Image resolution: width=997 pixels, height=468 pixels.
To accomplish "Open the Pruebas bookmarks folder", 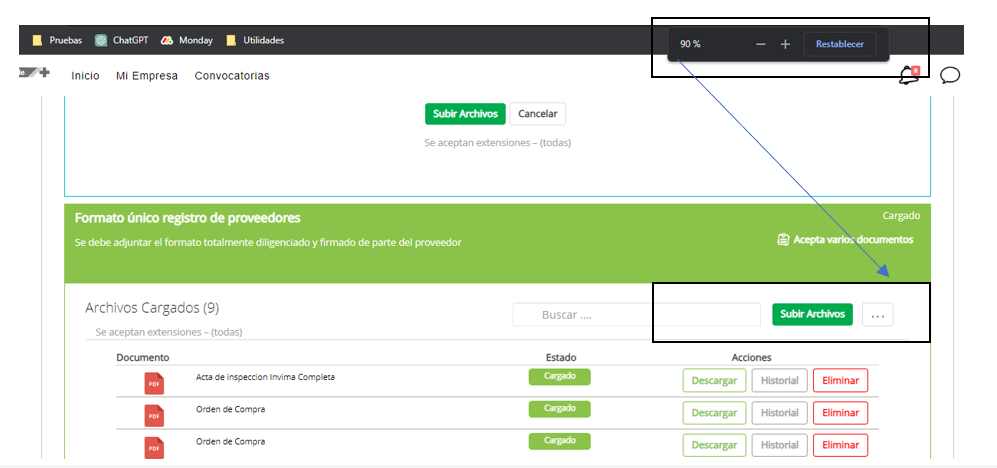I will pos(57,40).
